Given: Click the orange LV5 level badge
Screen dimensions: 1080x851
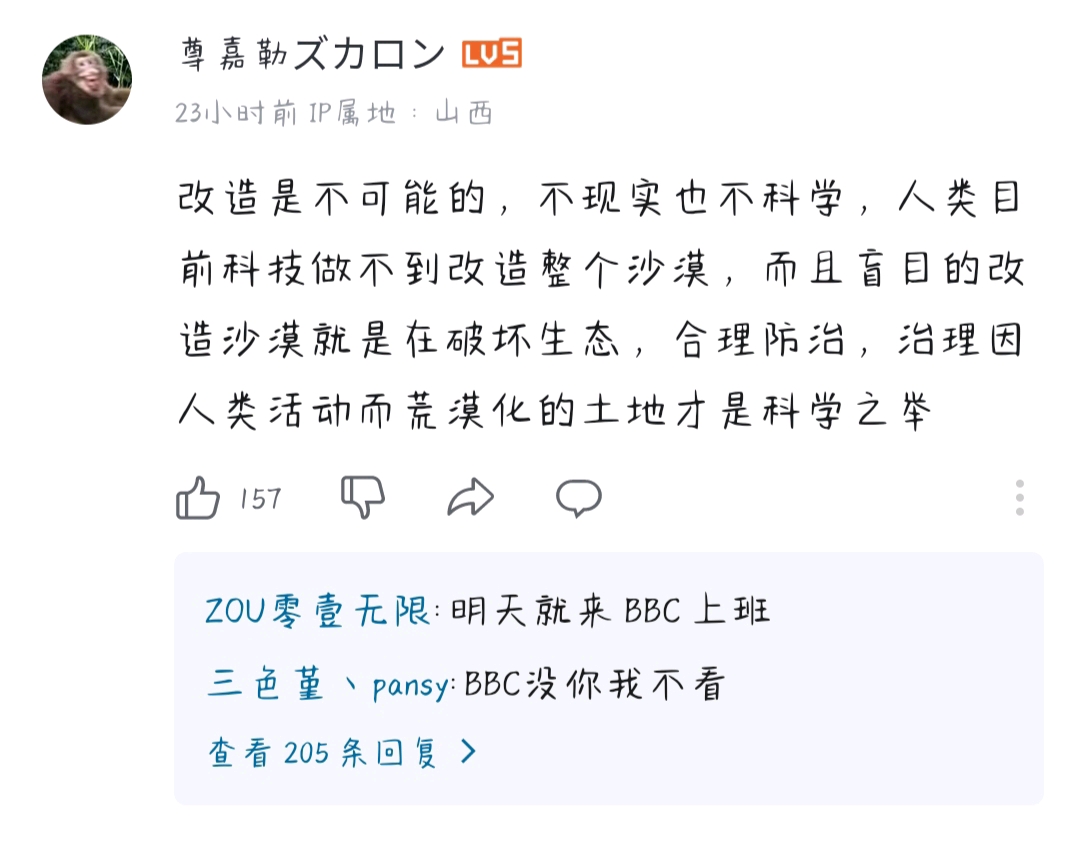Looking at the screenshot, I should tap(491, 54).
